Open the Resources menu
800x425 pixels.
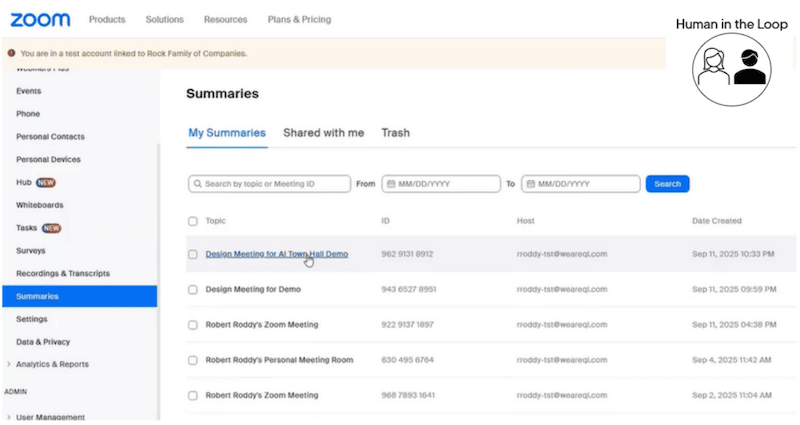tap(226, 19)
